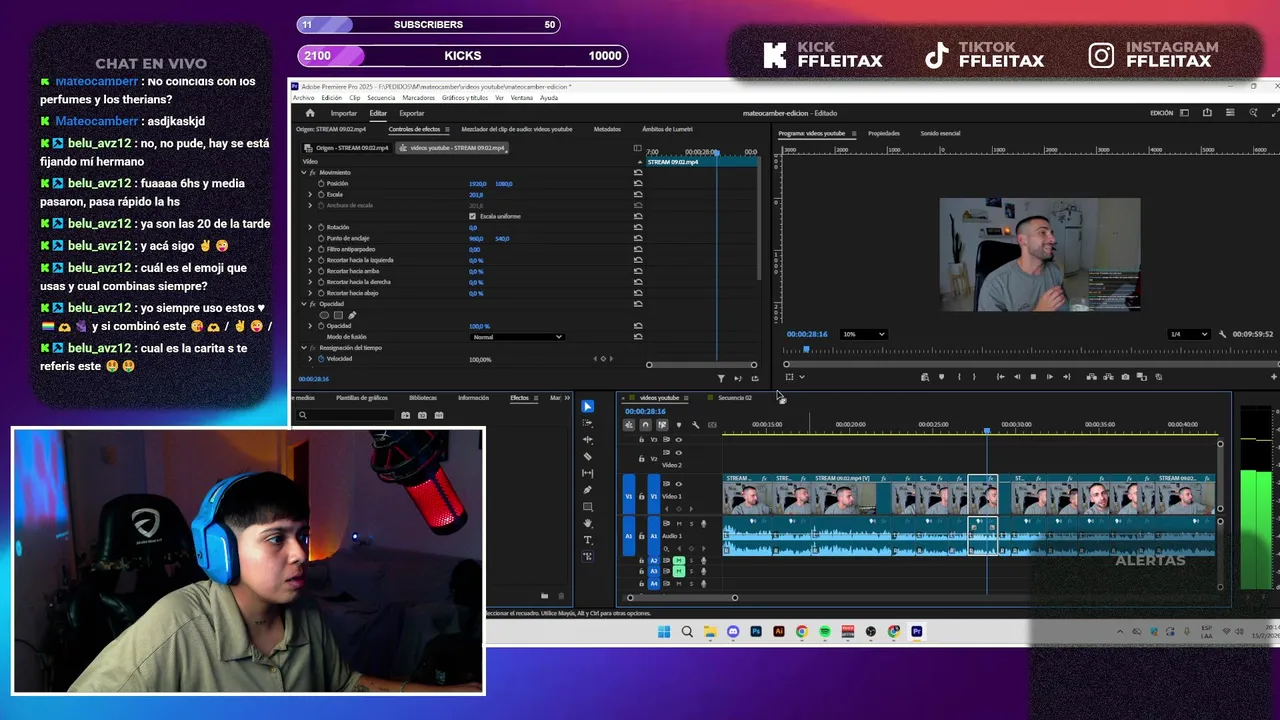Unmute the A2 audio track
The height and width of the screenshot is (720, 1280).
679,561
